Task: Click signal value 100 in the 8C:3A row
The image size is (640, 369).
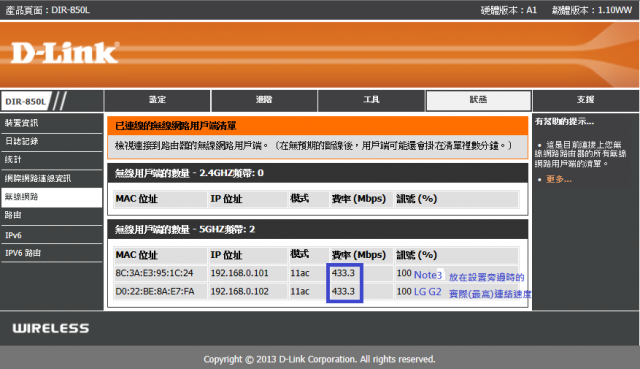Action: coord(404,273)
